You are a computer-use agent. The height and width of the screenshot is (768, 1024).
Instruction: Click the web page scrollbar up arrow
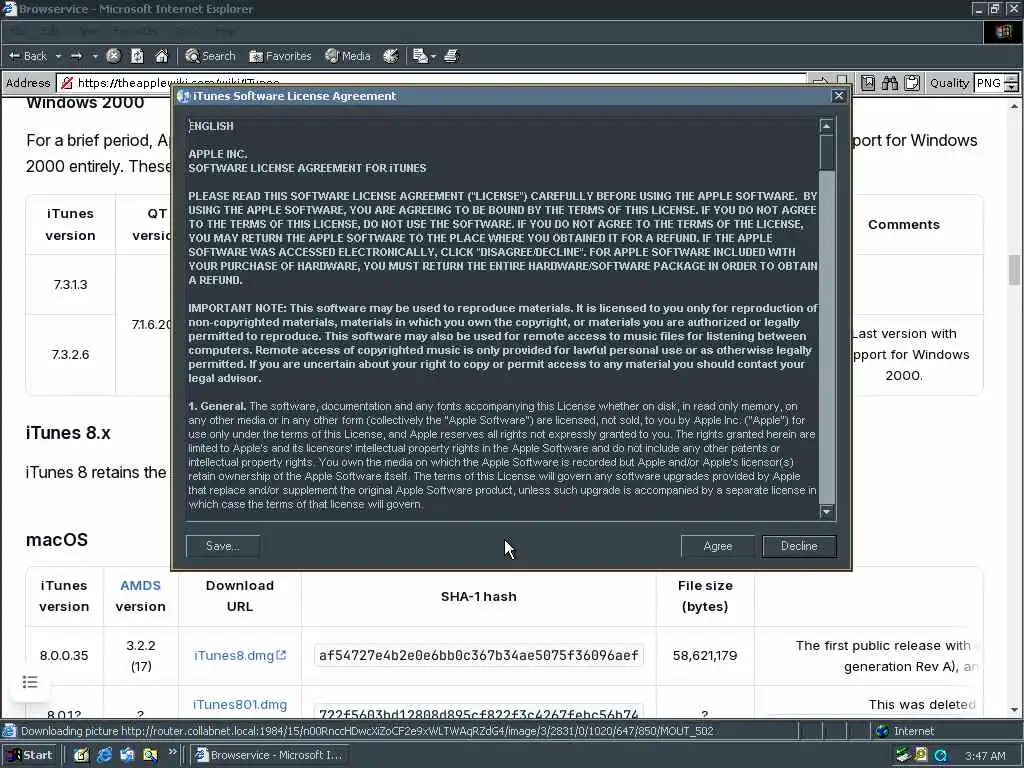click(1014, 106)
